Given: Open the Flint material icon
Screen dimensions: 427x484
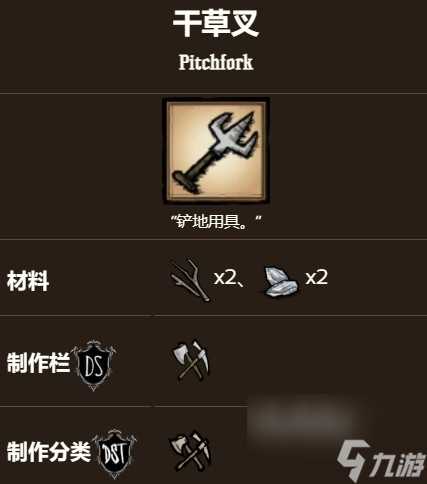Looking at the screenshot, I should click(x=280, y=281).
